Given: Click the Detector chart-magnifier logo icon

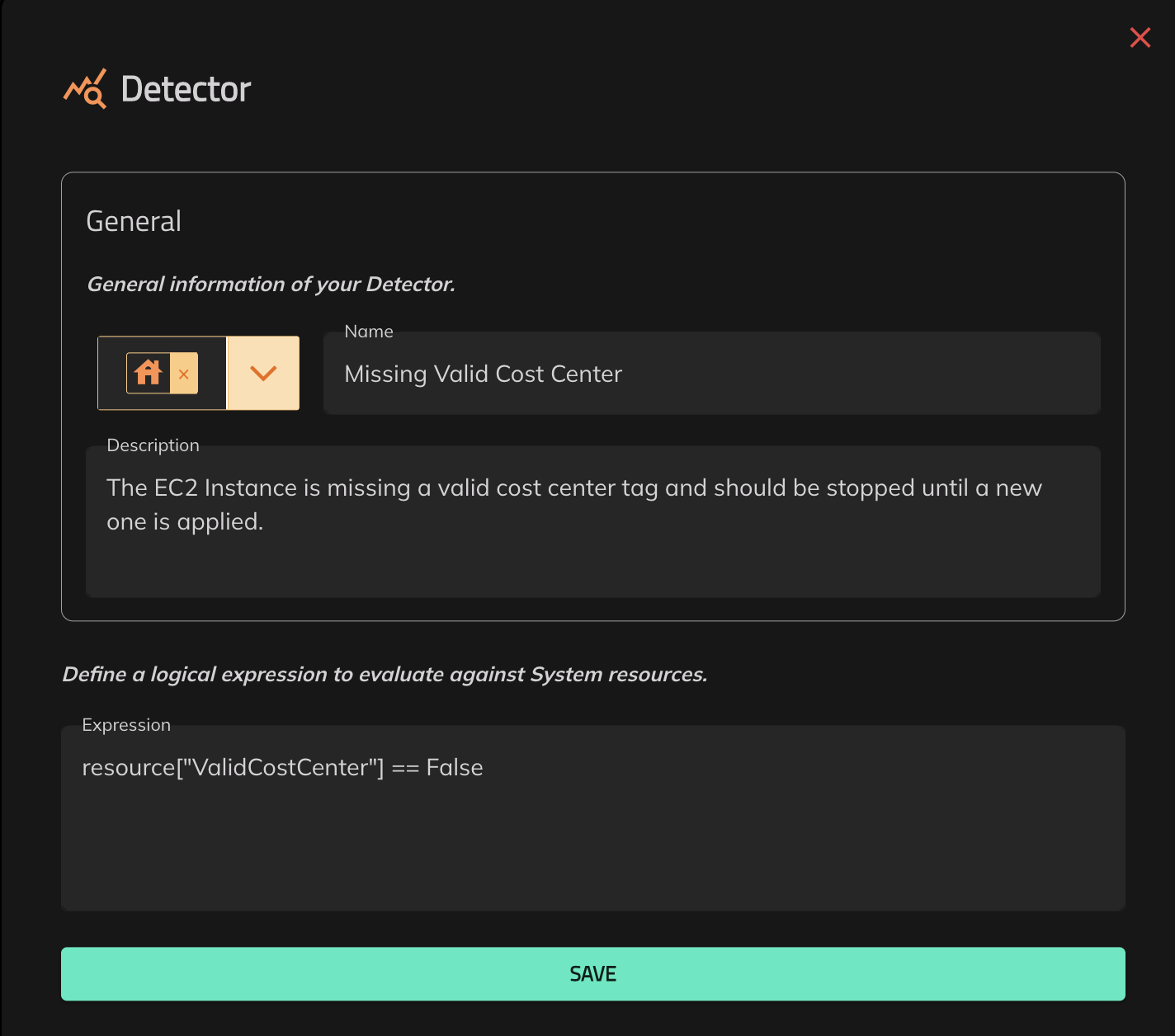Looking at the screenshot, I should 85,89.
